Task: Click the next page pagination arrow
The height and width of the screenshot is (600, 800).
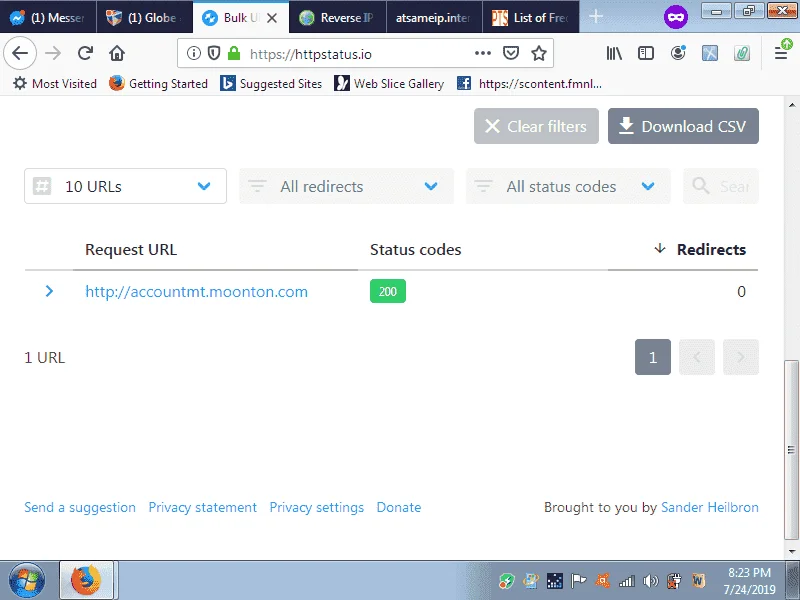Action: tap(741, 357)
